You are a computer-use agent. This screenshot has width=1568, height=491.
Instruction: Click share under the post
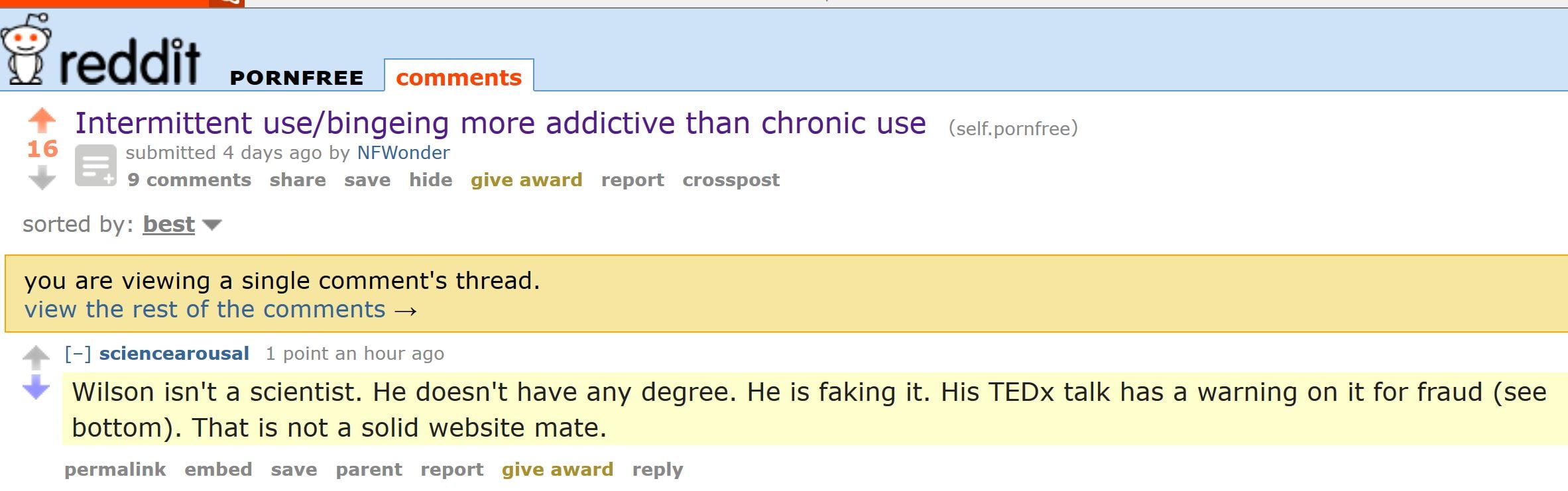pyautogui.click(x=297, y=180)
